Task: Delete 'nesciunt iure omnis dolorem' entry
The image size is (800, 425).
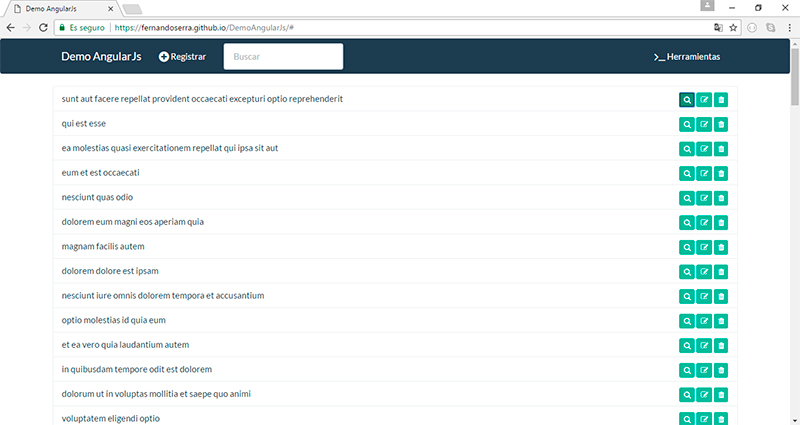Action: point(721,296)
